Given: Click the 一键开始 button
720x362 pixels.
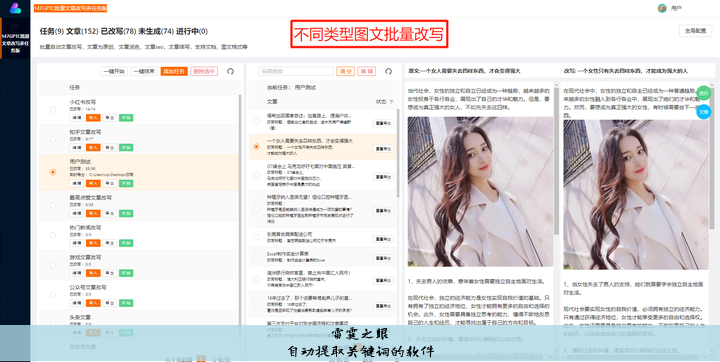Looking at the screenshot, I should 114,71.
